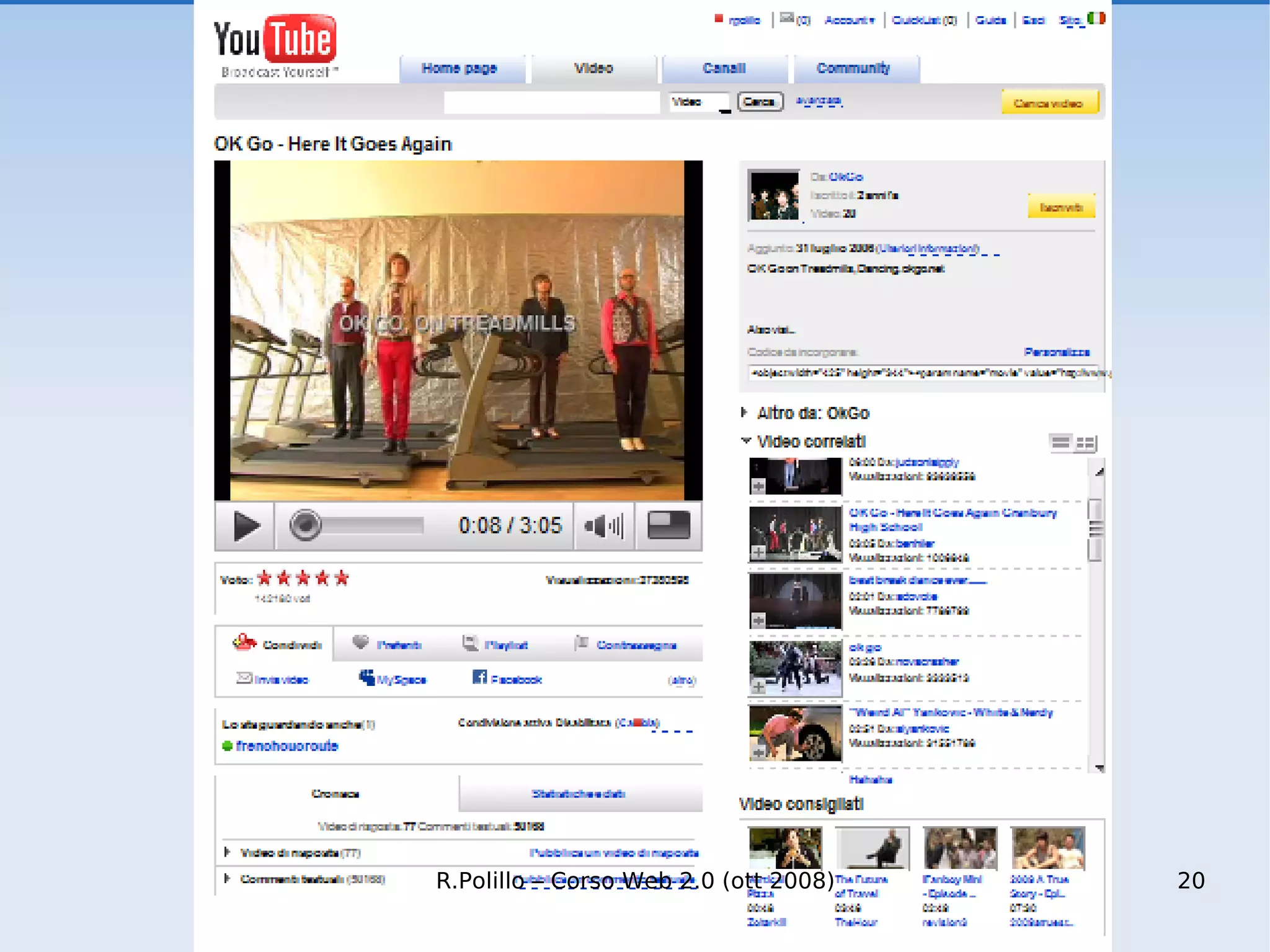
Task: Open the frenchouoroute user link
Action: 286,745
